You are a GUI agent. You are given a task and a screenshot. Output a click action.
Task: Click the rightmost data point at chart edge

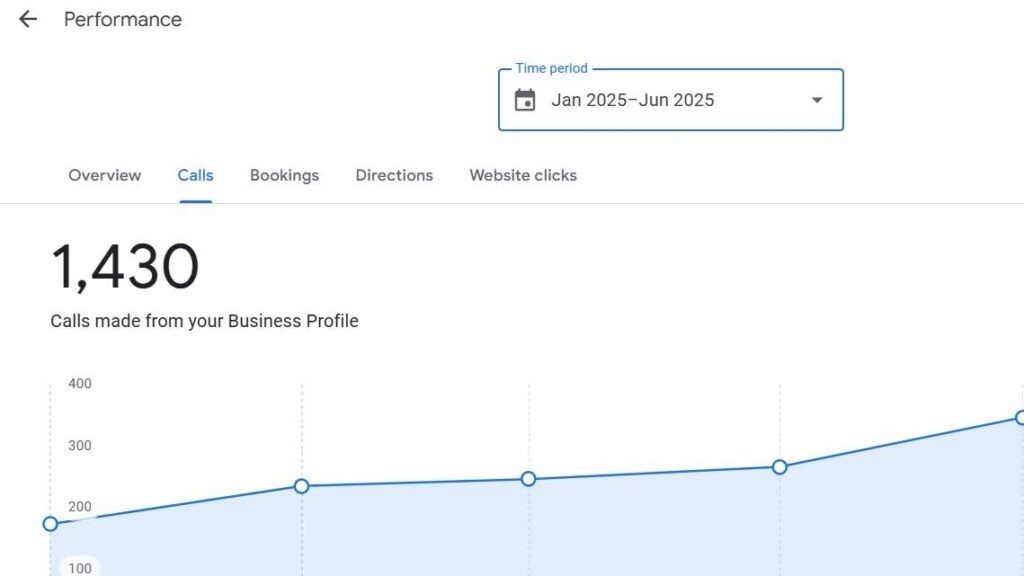click(x=1020, y=418)
